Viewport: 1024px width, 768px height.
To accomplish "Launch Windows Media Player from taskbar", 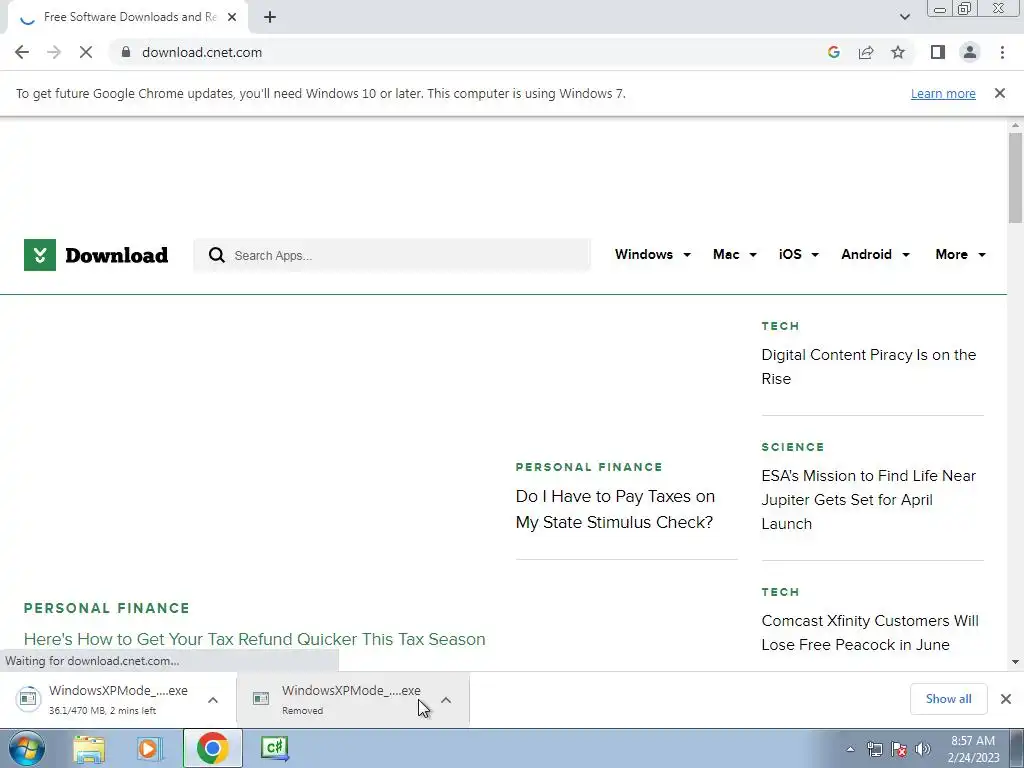I will (149, 749).
